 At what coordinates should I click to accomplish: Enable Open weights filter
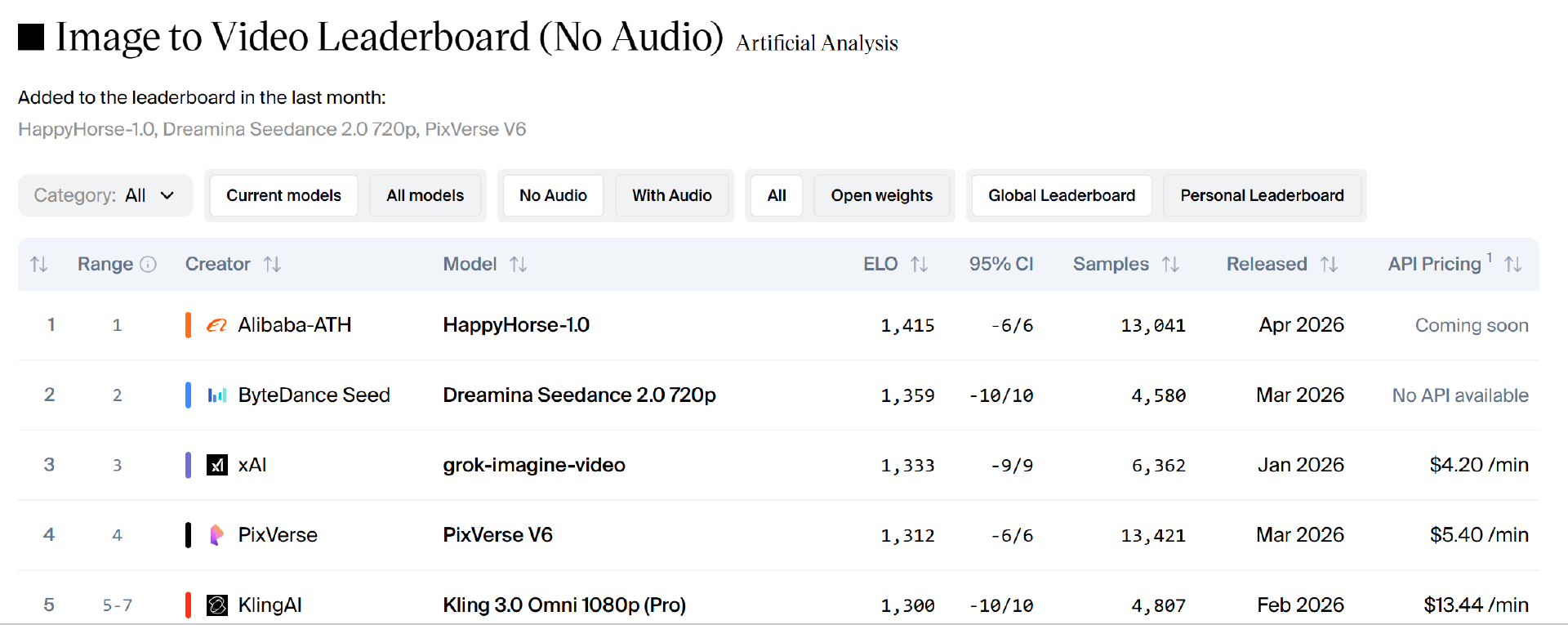(x=881, y=195)
